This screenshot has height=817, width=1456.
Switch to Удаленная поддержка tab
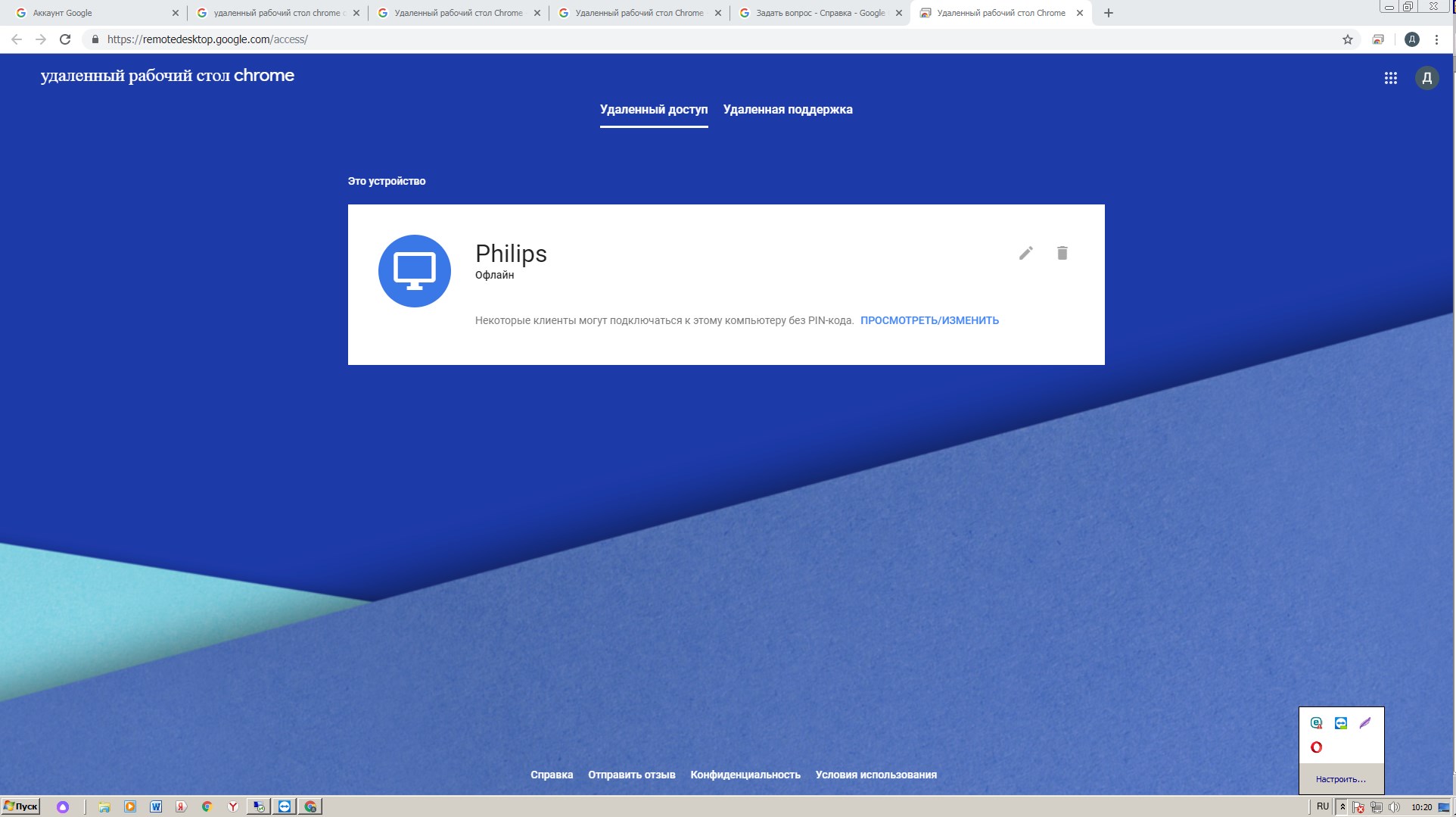[x=788, y=110]
